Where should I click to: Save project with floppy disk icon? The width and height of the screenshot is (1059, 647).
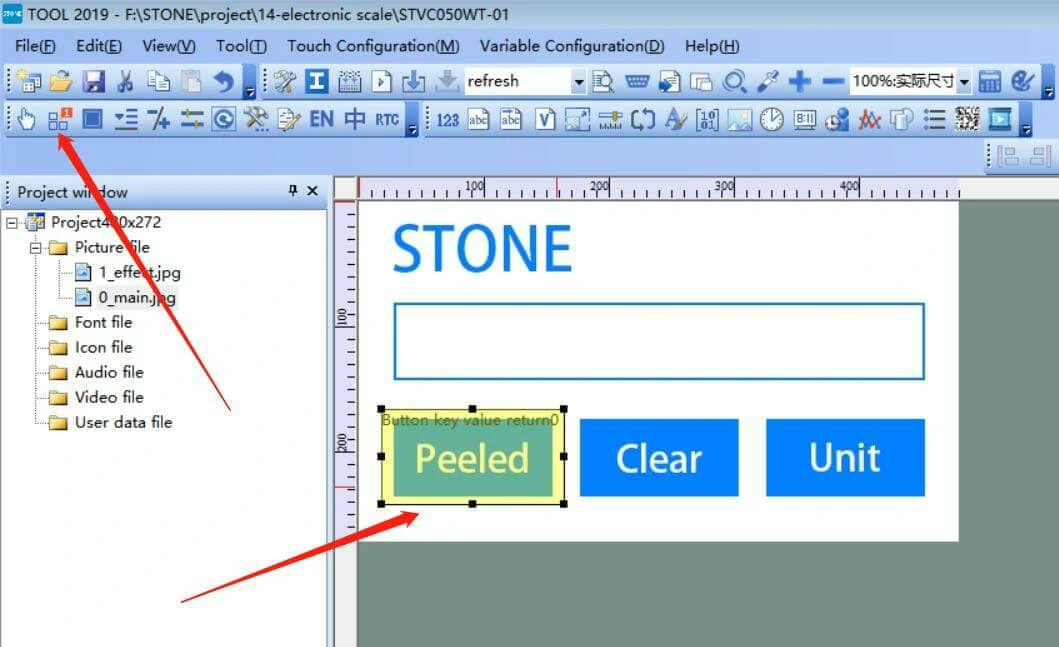pyautogui.click(x=93, y=81)
